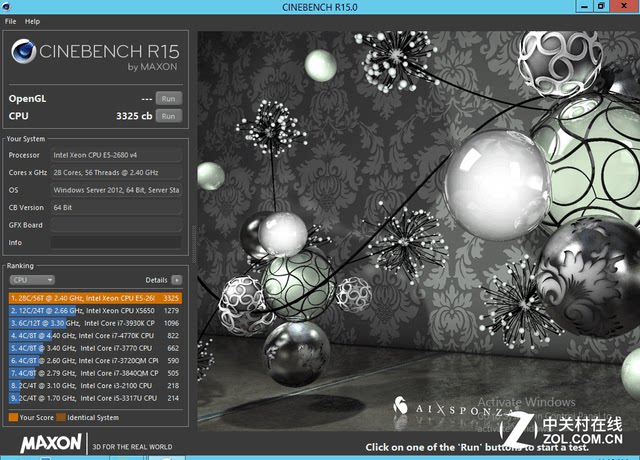640x460 pixels.
Task: Run the OpenGL benchmark test
Action: click(168, 98)
